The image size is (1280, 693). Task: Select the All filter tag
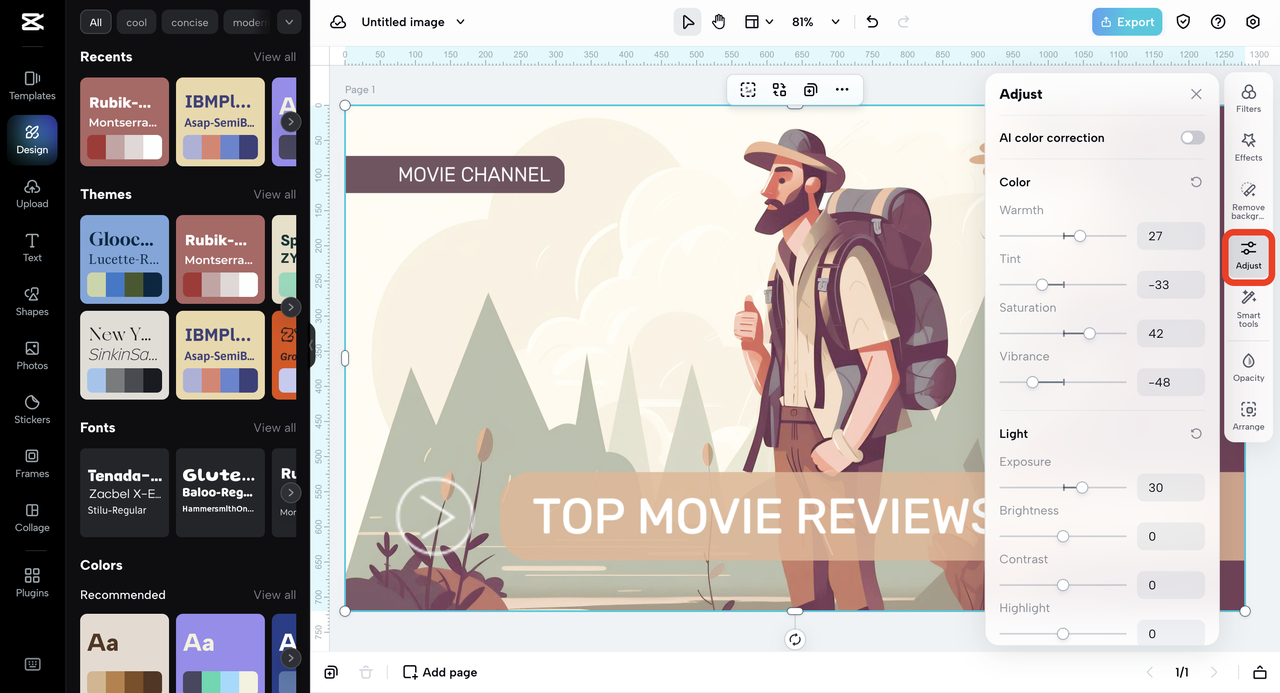point(95,22)
